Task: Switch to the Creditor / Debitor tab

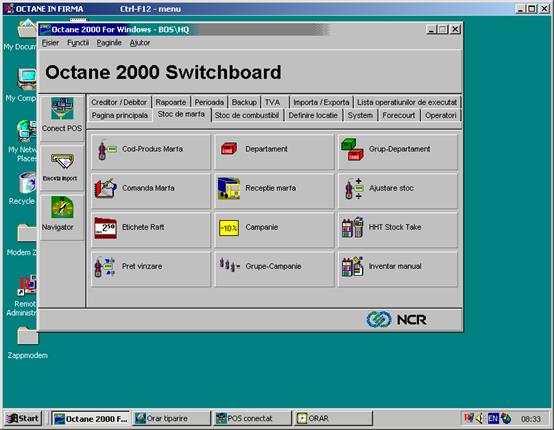Action: pyautogui.click(x=119, y=102)
